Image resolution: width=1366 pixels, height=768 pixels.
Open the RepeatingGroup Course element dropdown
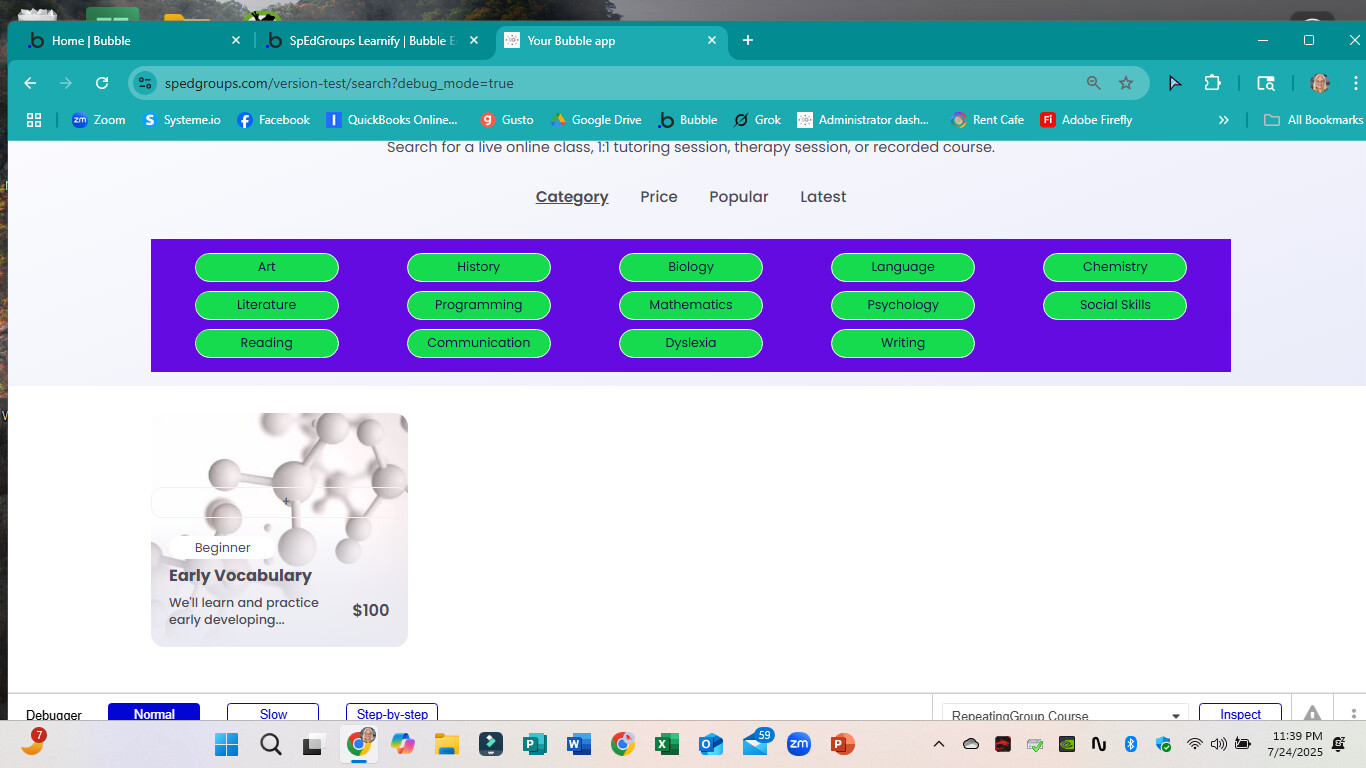click(1065, 714)
